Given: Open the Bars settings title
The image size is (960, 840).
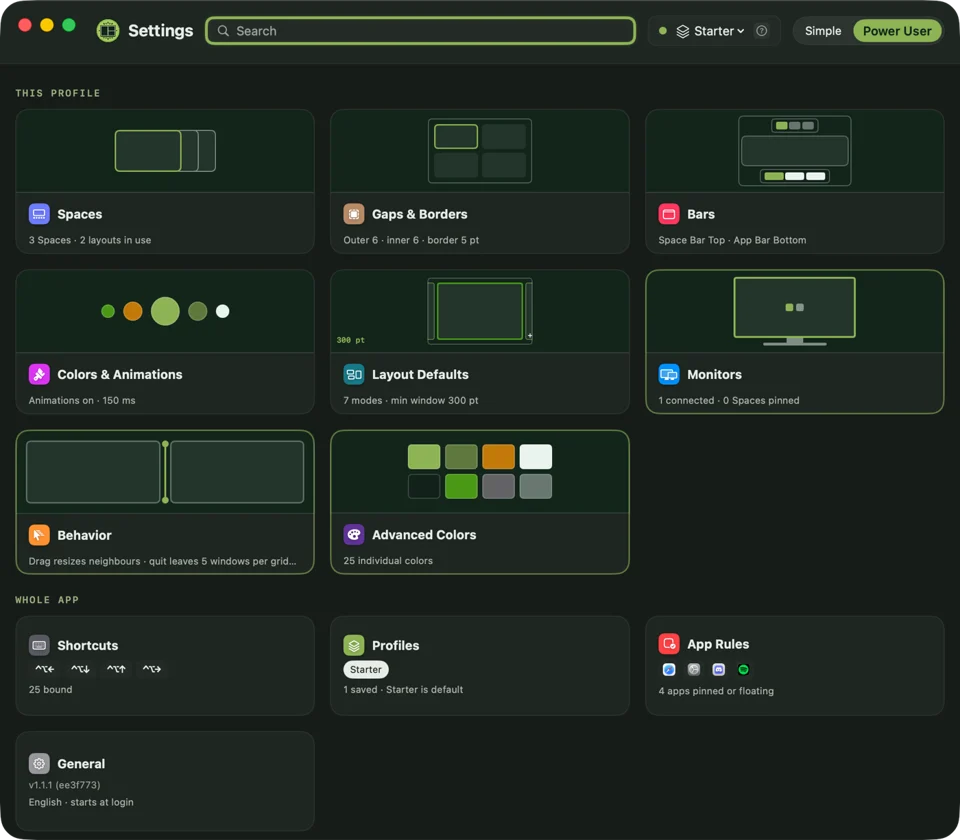Looking at the screenshot, I should (x=700, y=214).
